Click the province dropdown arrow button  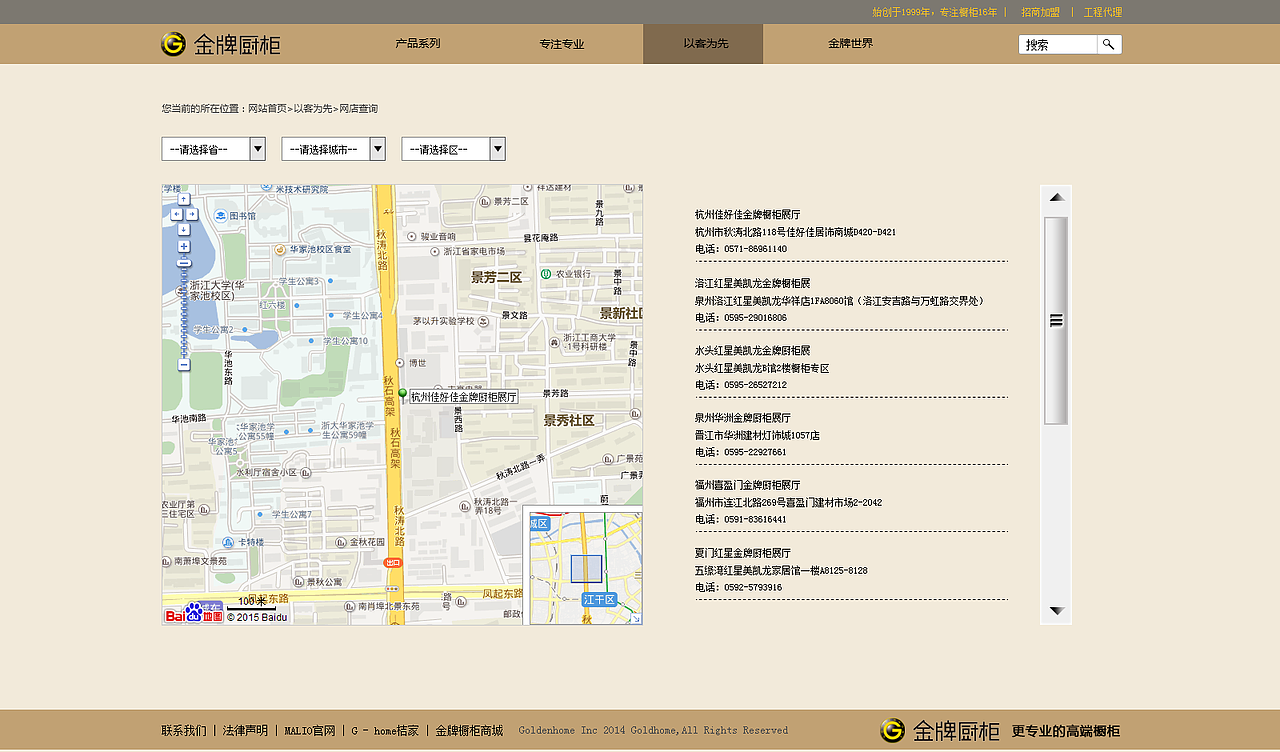(x=258, y=149)
